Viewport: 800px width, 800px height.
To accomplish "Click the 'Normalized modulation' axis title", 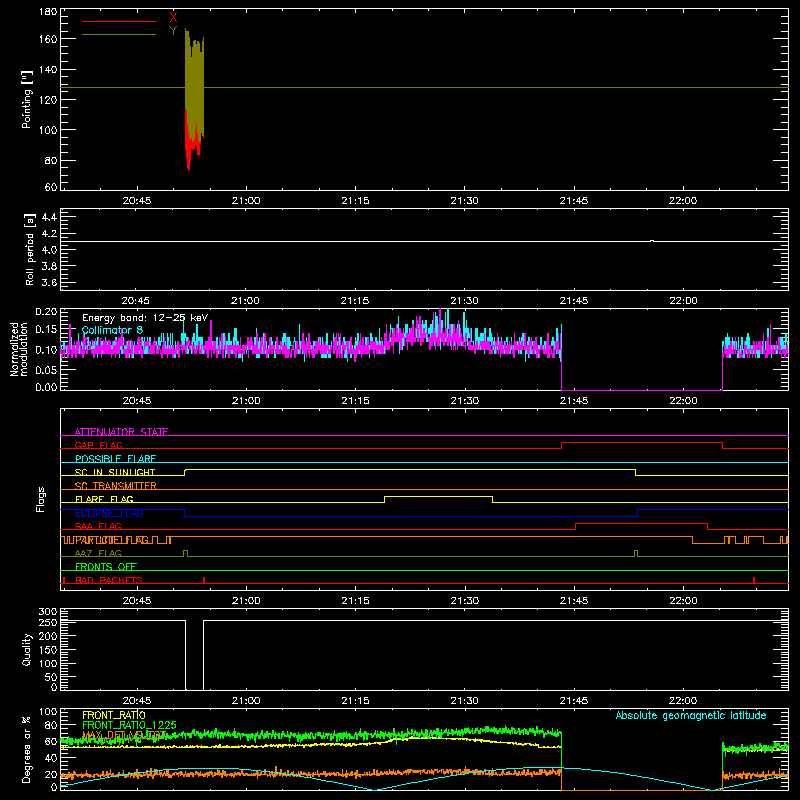I will (19, 349).
